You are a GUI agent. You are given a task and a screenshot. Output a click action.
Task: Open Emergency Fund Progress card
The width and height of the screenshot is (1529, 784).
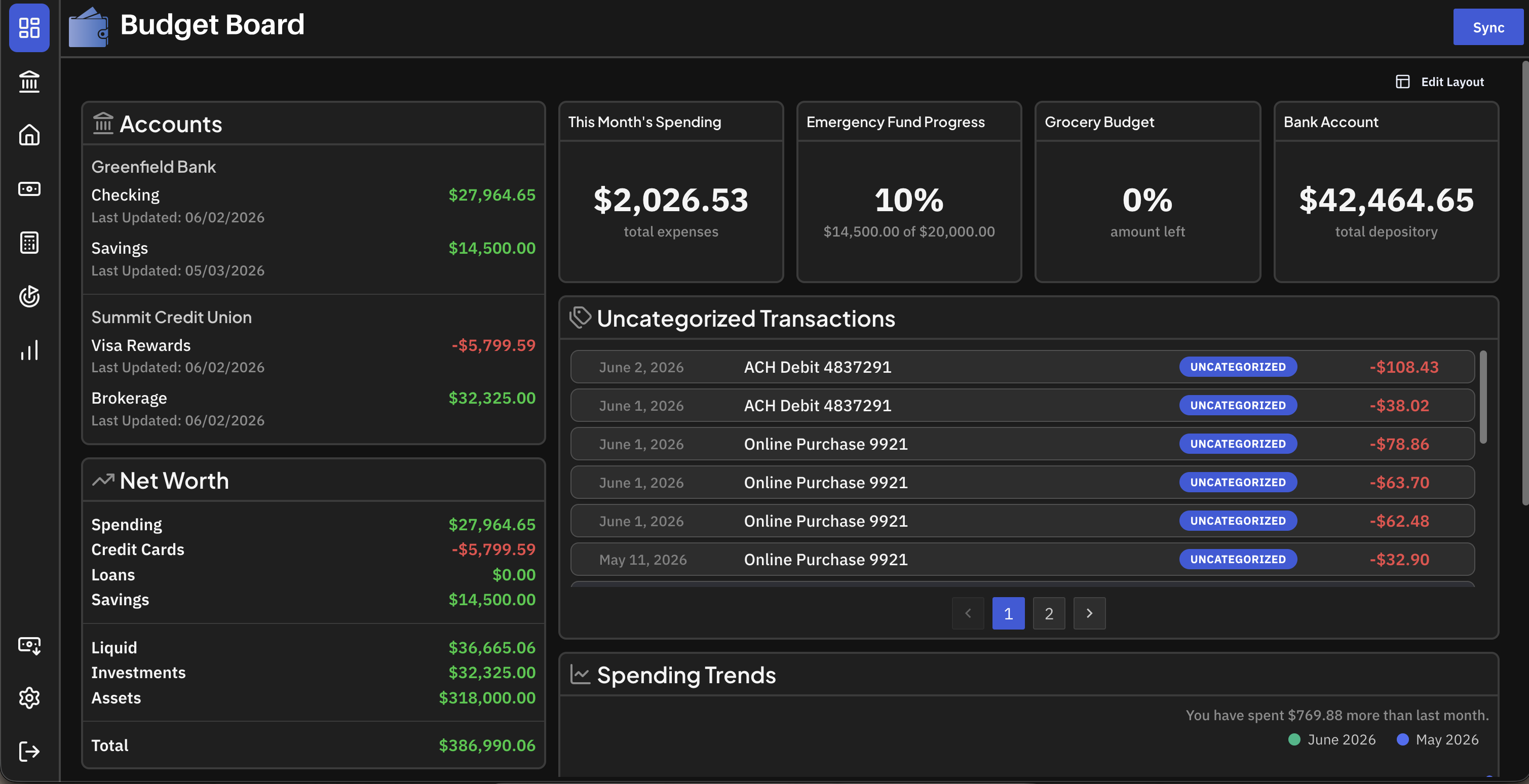pyautogui.click(x=909, y=192)
